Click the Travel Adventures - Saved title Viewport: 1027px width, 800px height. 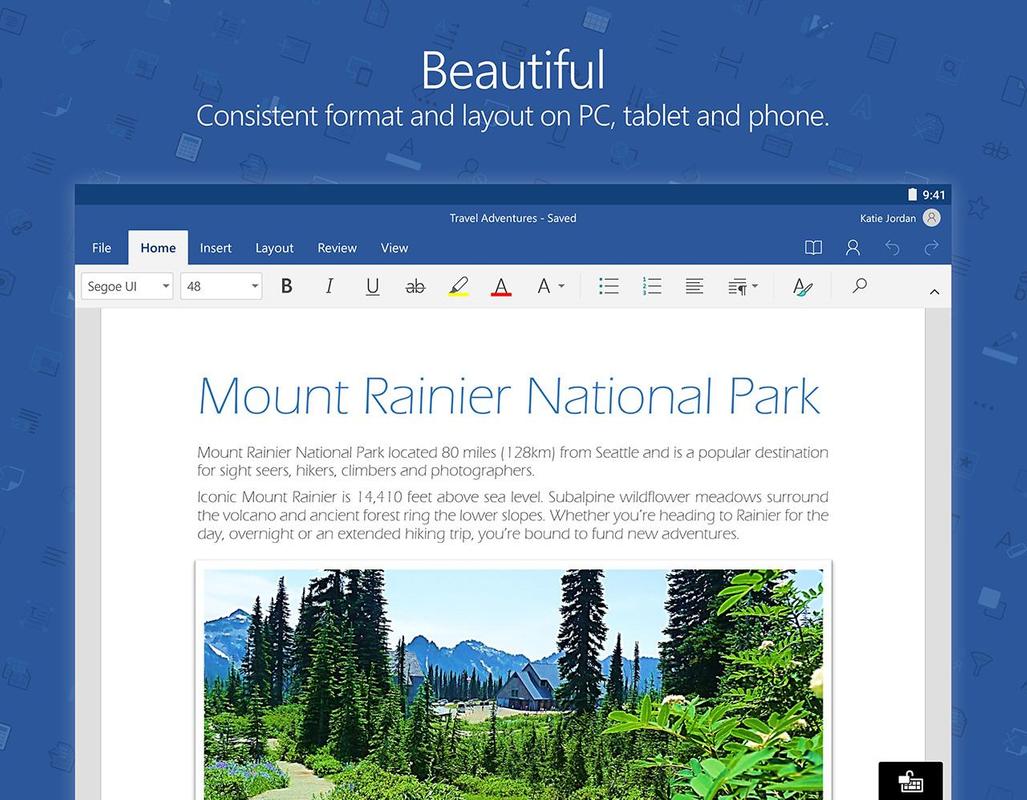(513, 218)
